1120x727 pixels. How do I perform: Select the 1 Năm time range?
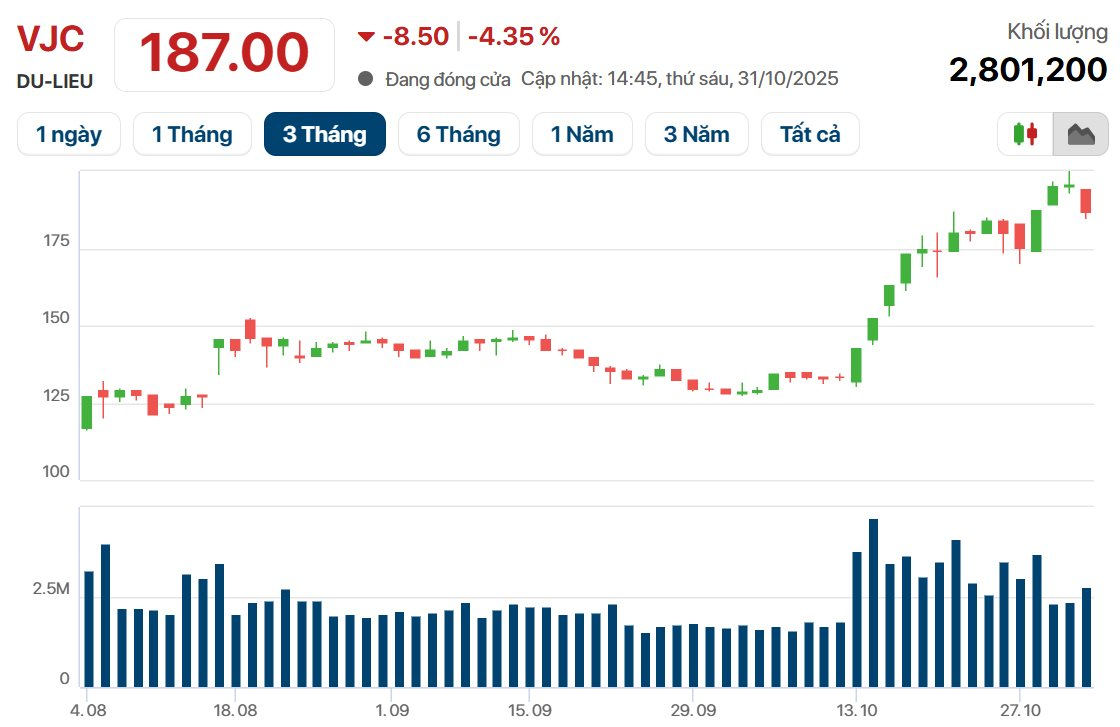[582, 134]
